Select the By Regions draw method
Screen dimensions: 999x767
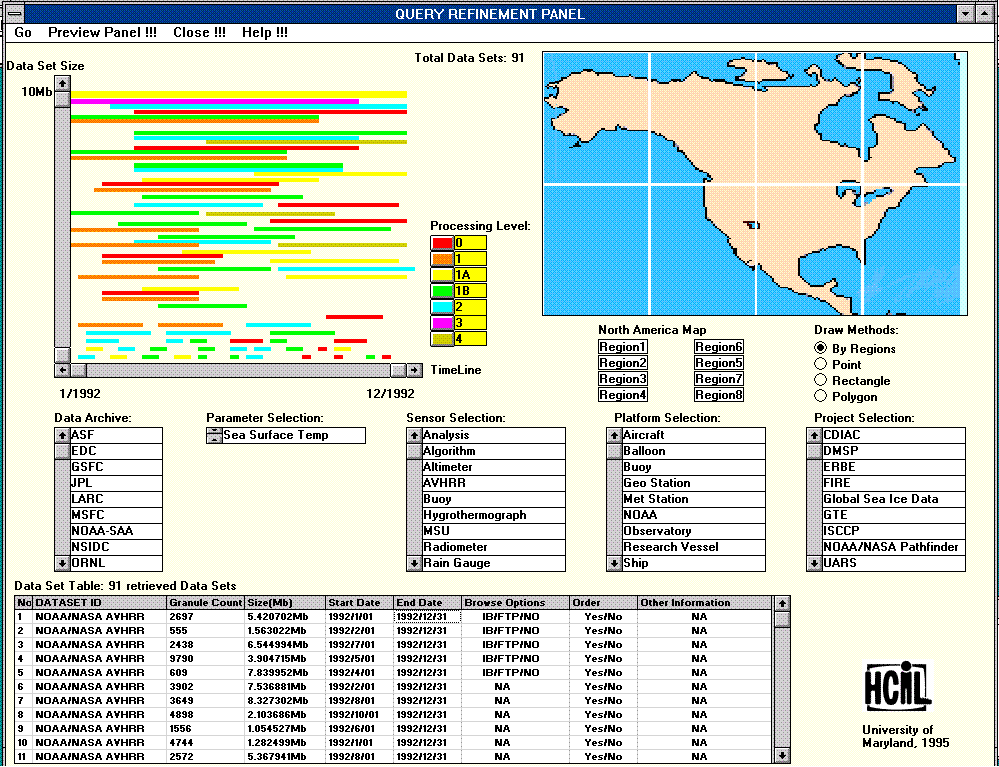pos(822,349)
